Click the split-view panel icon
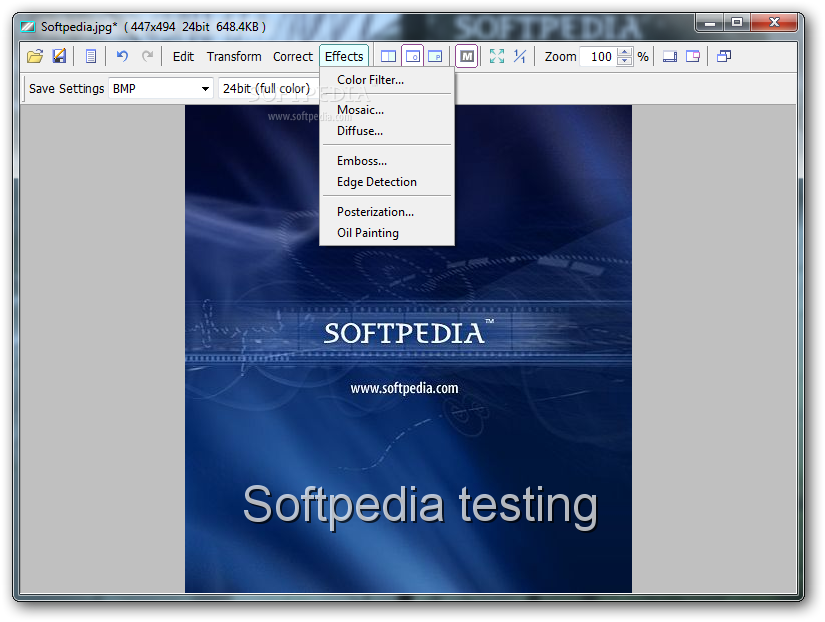The height and width of the screenshot is (622, 825). (388, 56)
